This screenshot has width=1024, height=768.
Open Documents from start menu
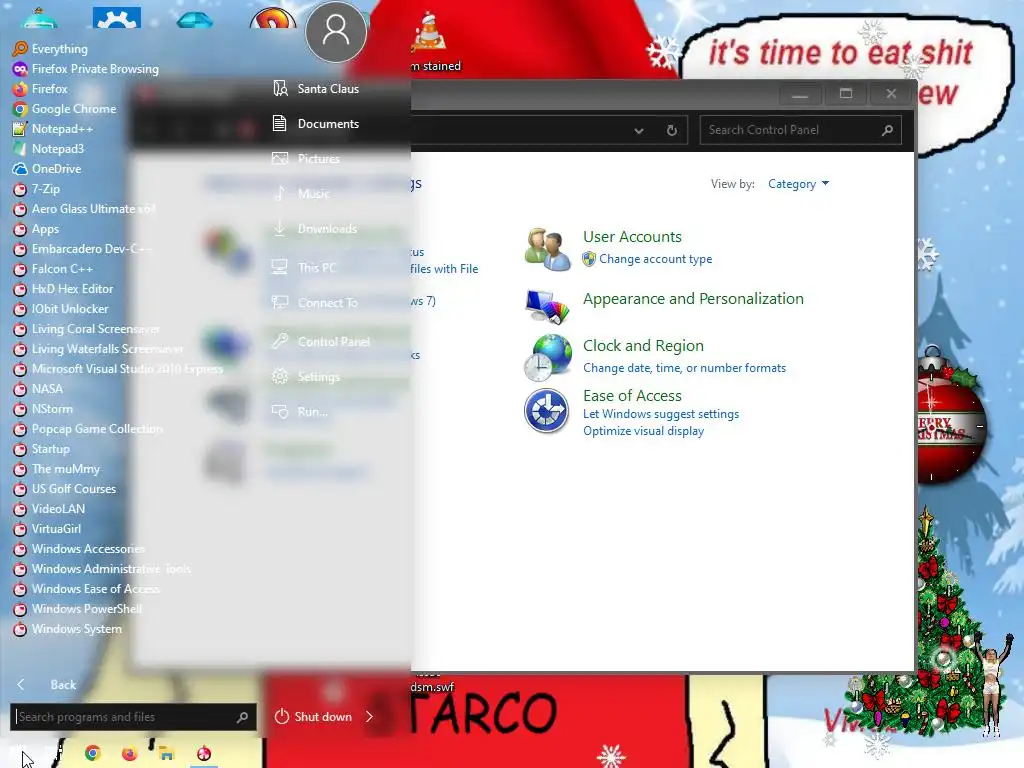point(317,123)
